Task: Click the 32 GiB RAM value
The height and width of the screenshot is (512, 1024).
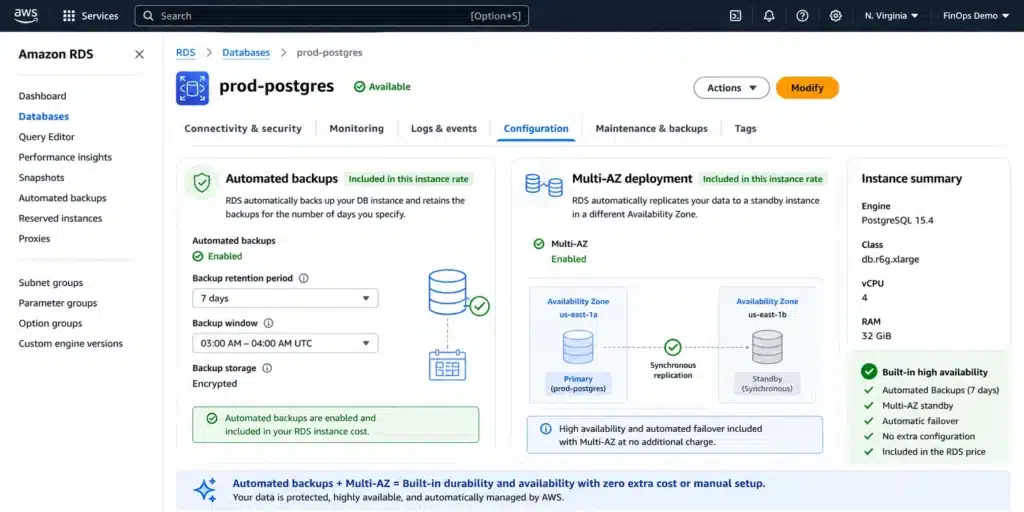Action: (876, 336)
